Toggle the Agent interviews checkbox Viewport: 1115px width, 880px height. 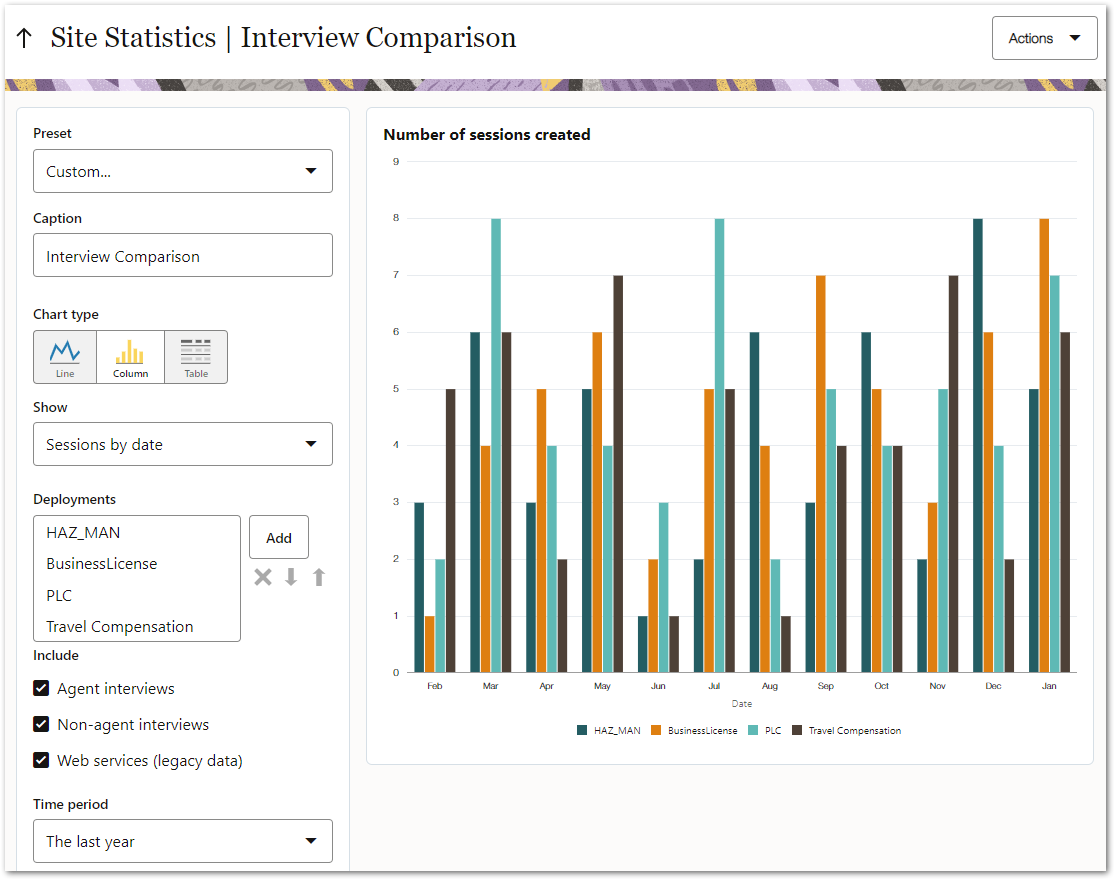click(41, 688)
